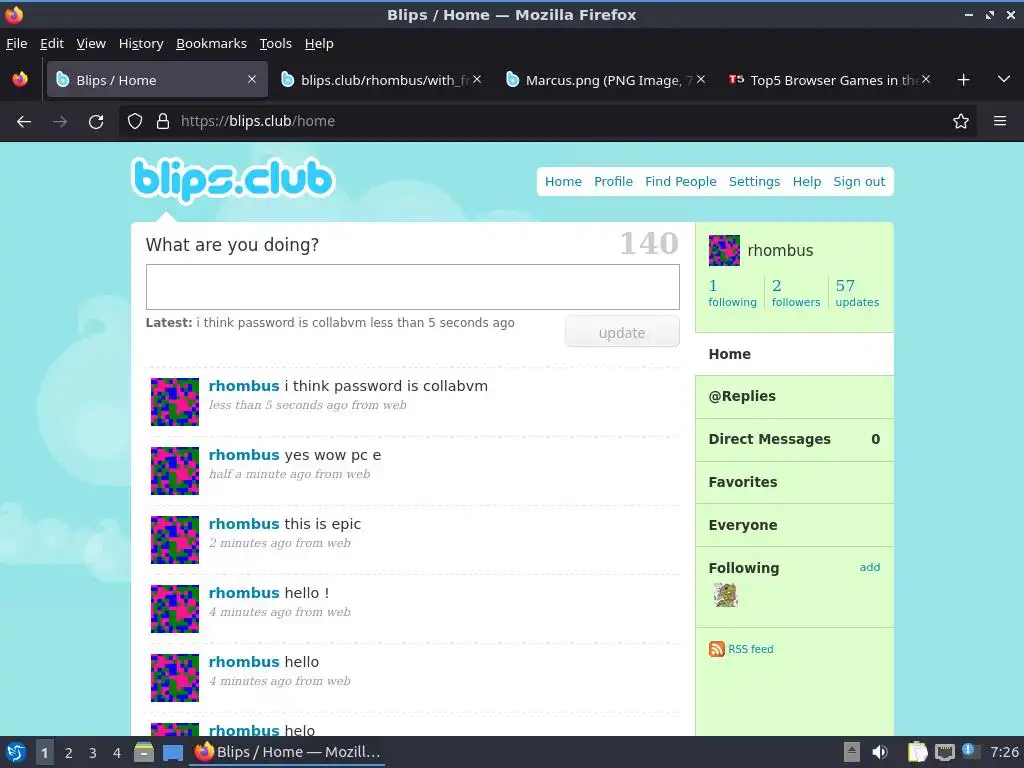Open the File menu
The image size is (1024, 768).
[x=16, y=44]
